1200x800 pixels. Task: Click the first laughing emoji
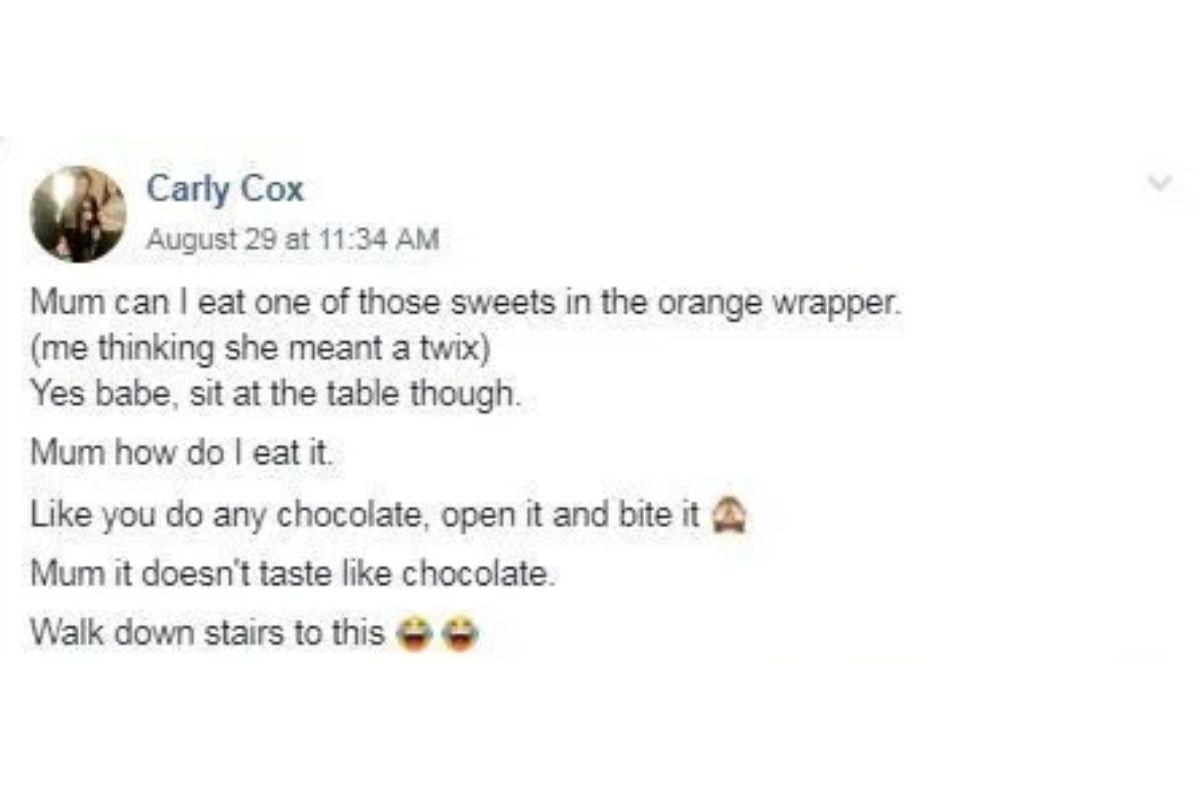coord(410,632)
